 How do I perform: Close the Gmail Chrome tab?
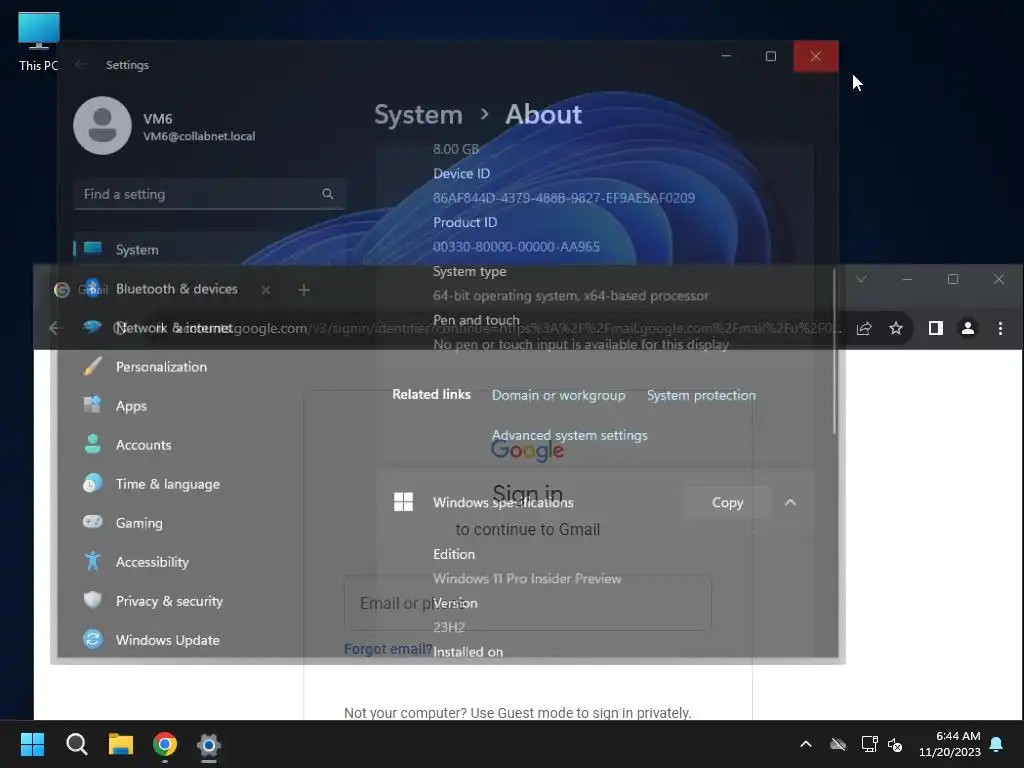click(265, 290)
